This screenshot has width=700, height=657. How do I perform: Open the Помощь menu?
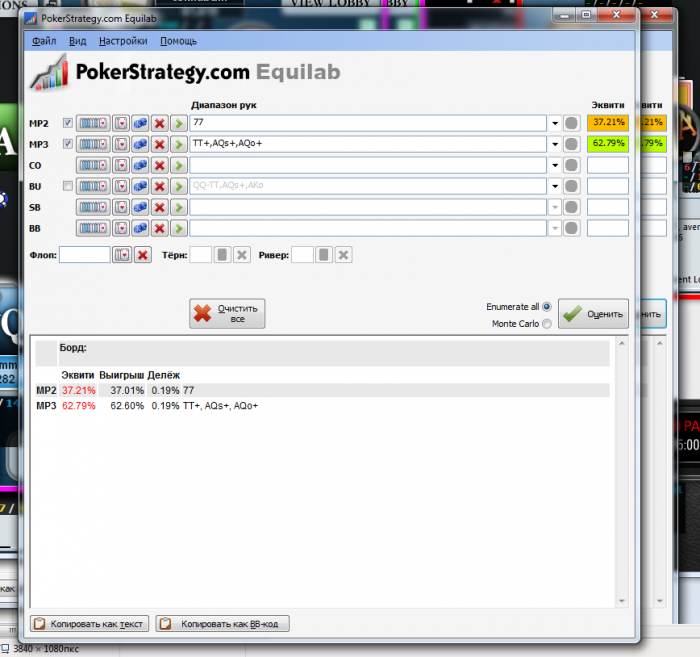(x=178, y=41)
